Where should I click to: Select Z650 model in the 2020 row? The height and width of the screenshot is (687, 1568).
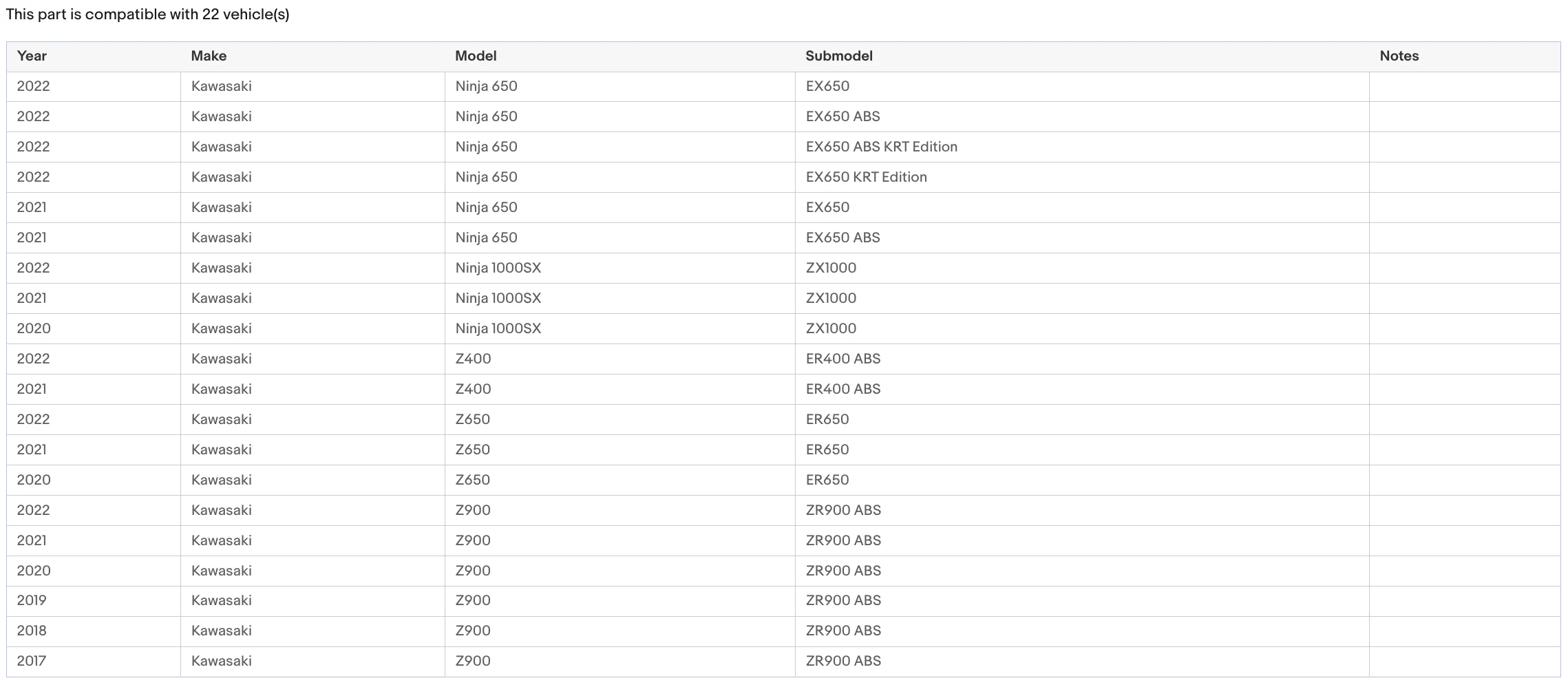(473, 480)
